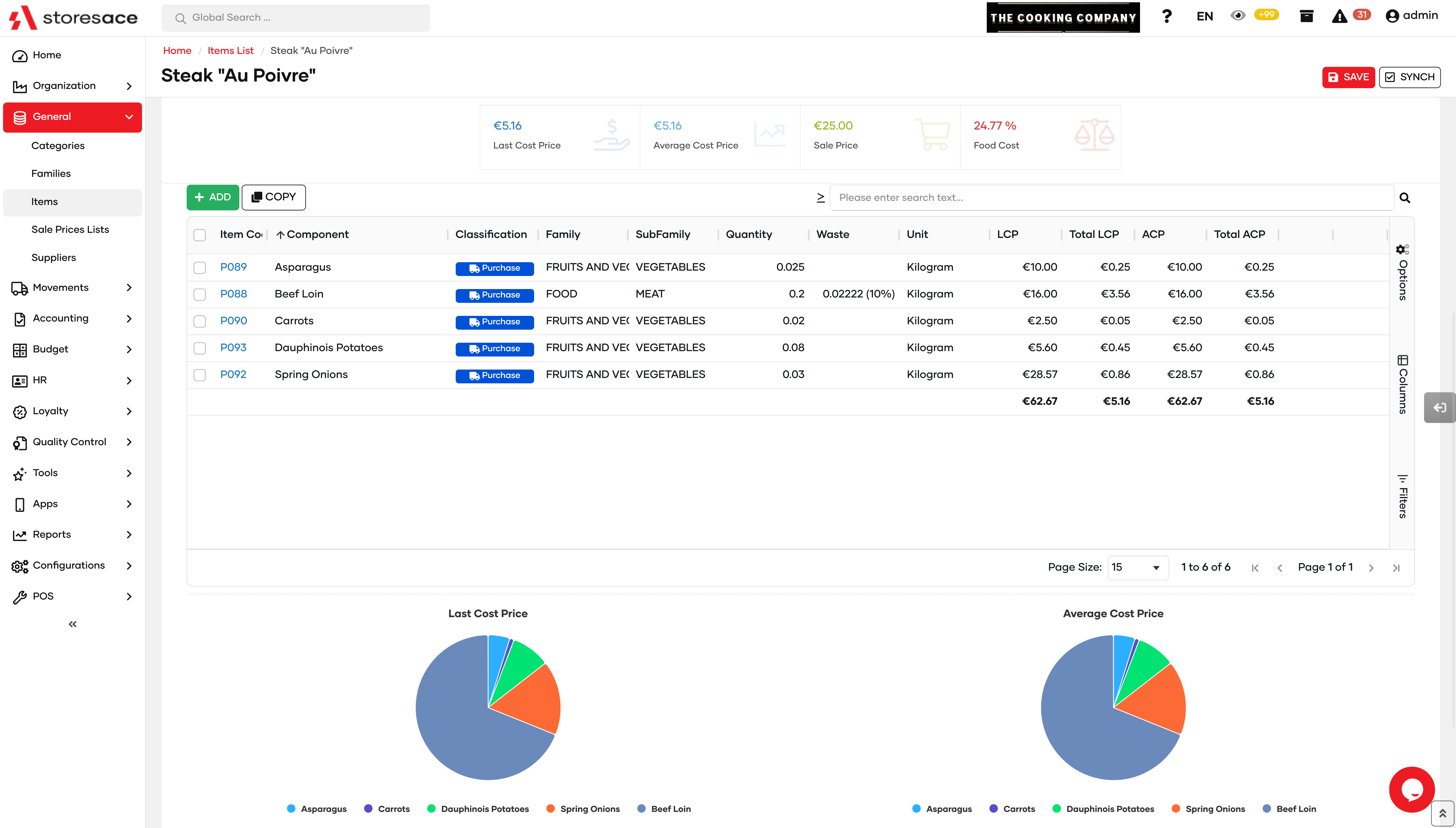This screenshot has height=828, width=1456.
Task: Click the green ADD button
Action: tap(213, 197)
